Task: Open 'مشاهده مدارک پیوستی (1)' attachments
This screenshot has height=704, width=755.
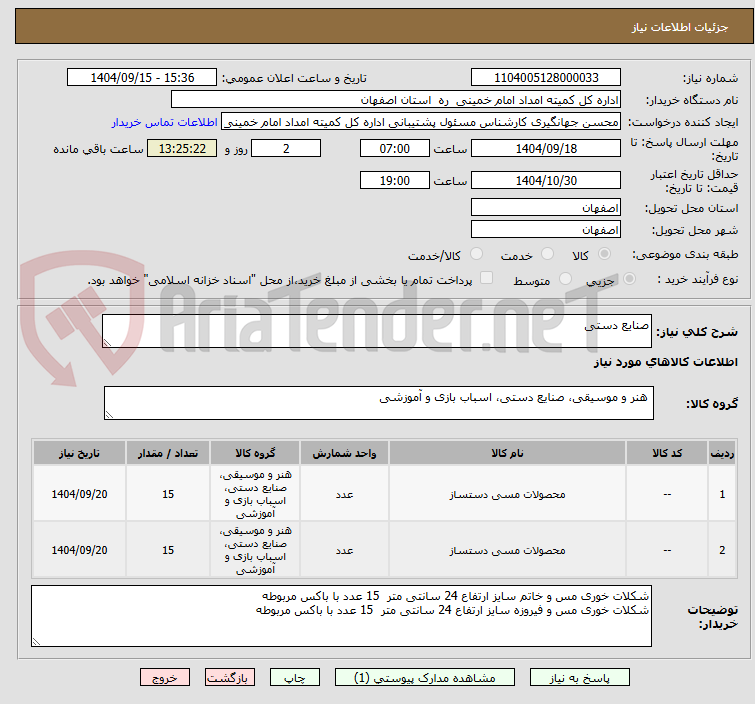Action: pos(425,678)
